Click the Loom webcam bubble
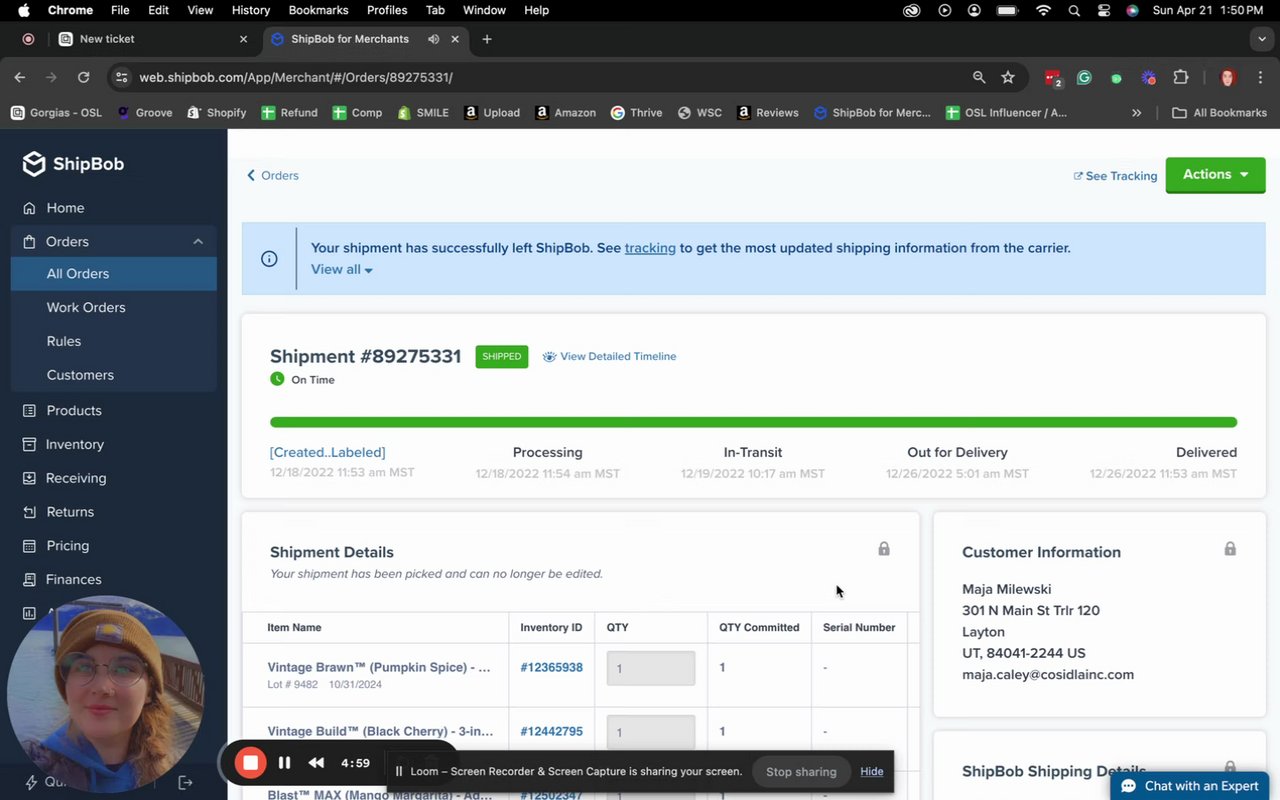1280x800 pixels. pos(105,695)
